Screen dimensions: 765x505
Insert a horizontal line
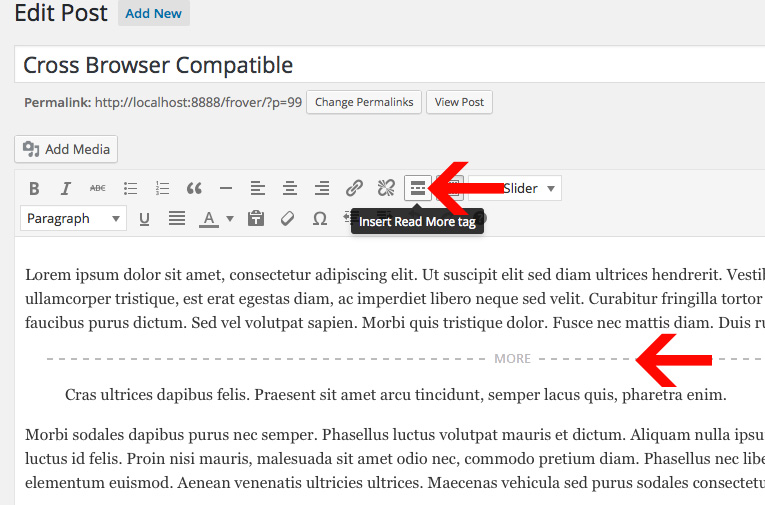coord(226,188)
